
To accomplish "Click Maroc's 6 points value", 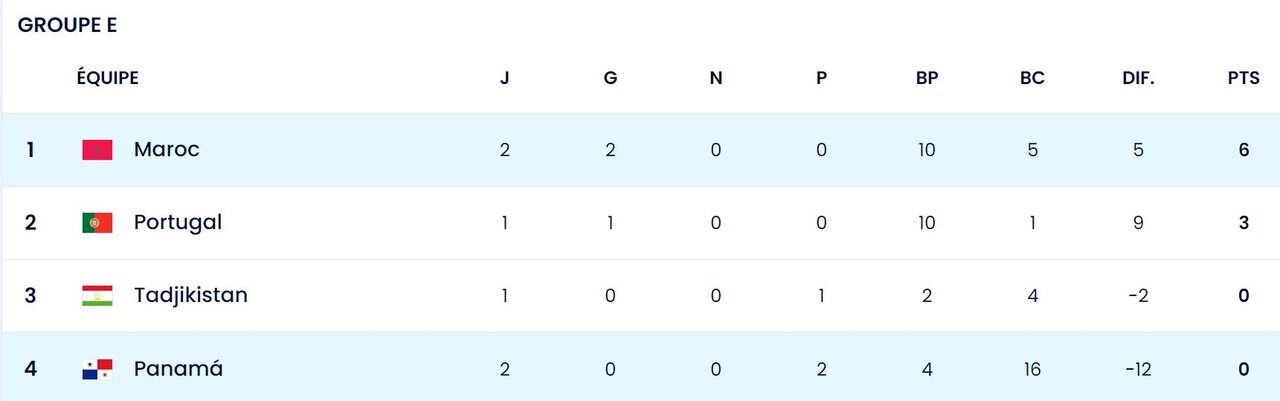I will point(1244,150).
